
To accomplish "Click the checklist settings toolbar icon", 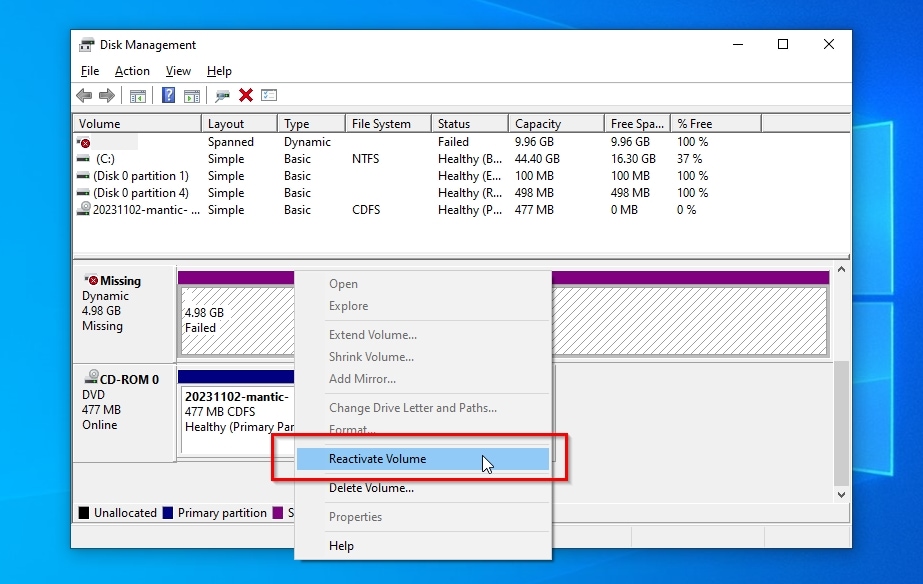I will point(269,95).
